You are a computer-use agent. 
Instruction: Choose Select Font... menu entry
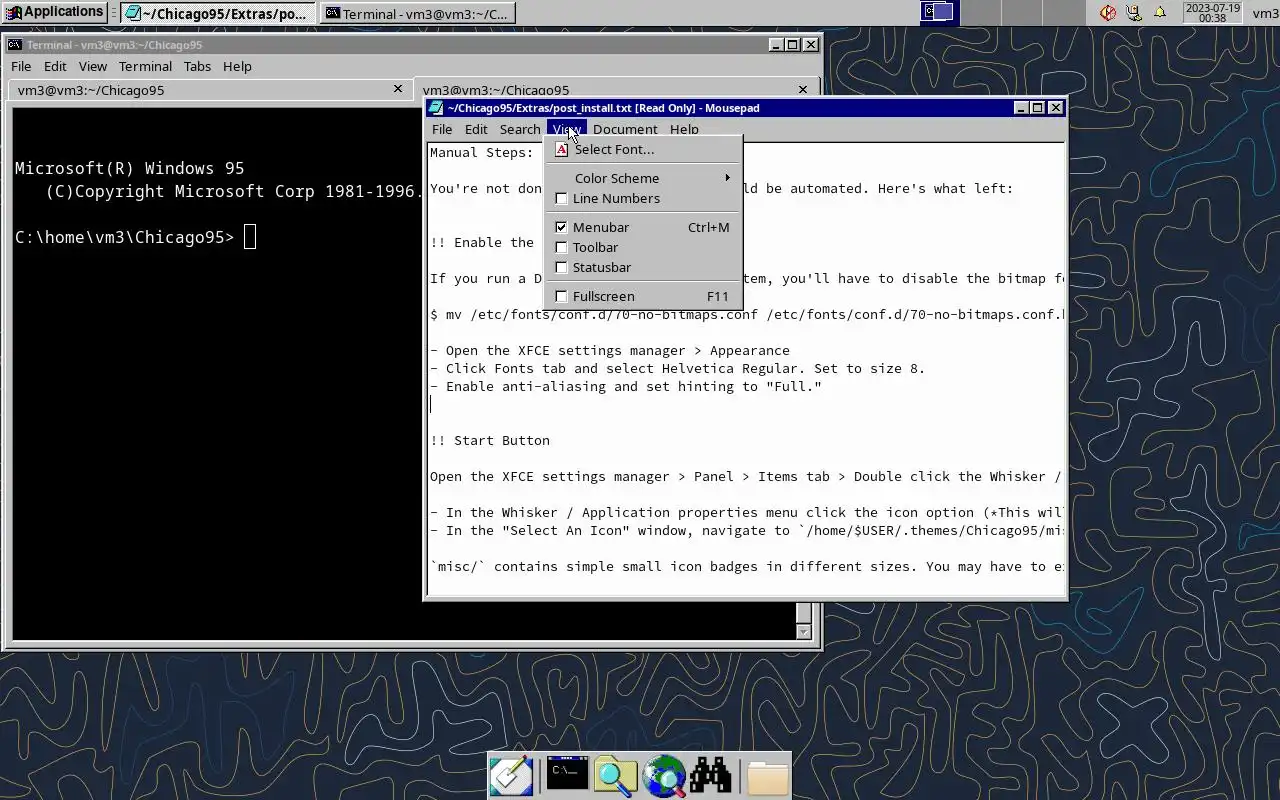pos(643,149)
